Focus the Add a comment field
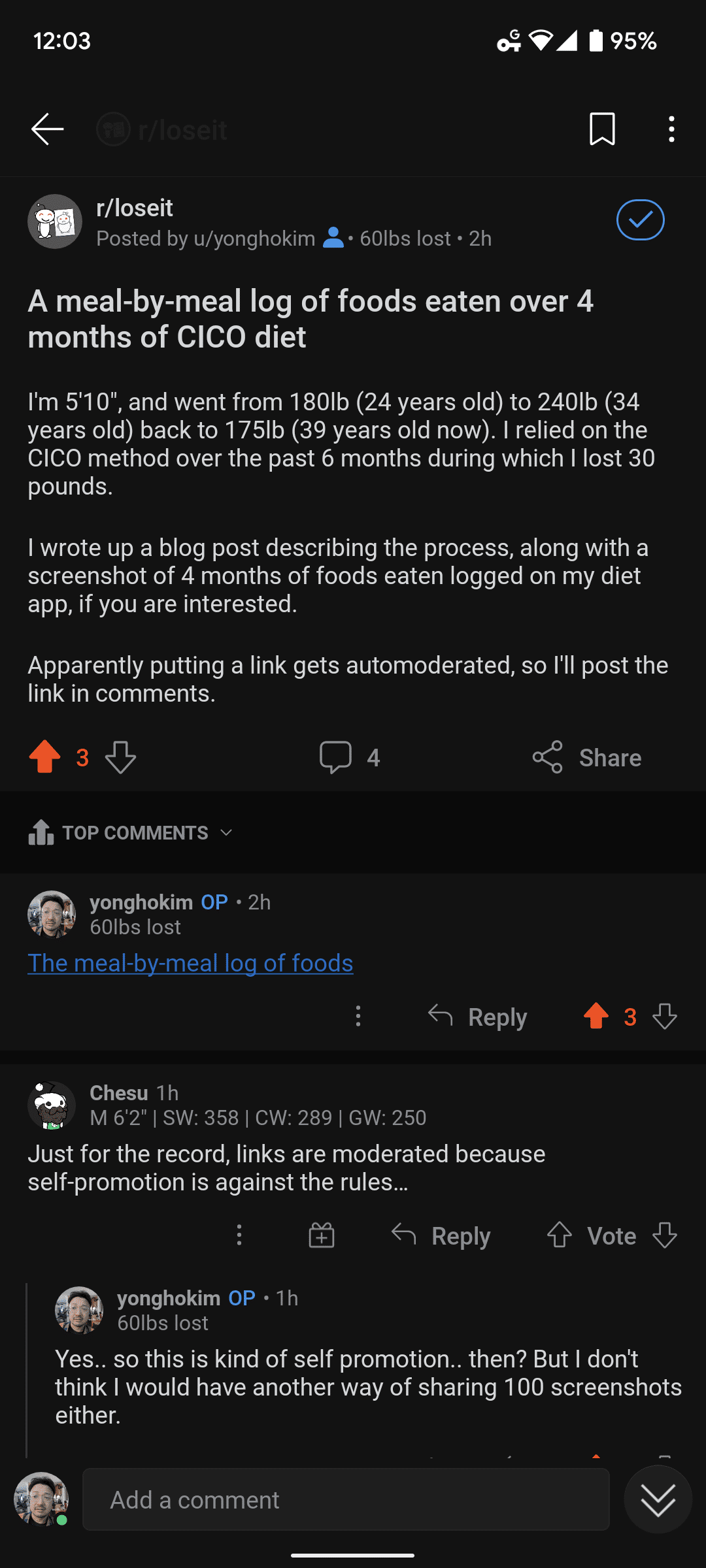 pyautogui.click(x=346, y=1499)
